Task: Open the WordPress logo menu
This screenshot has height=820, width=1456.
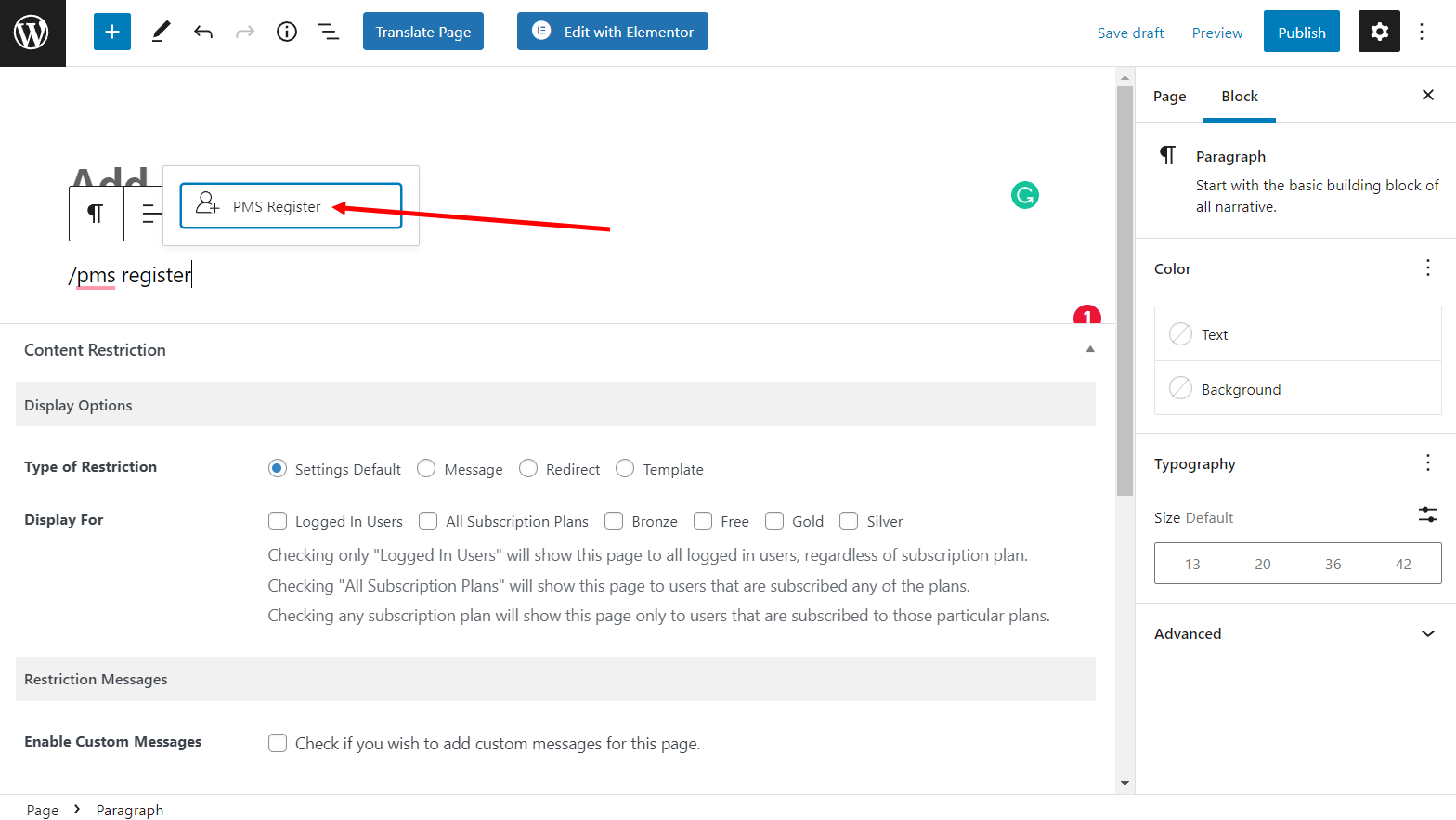Action: [32, 33]
